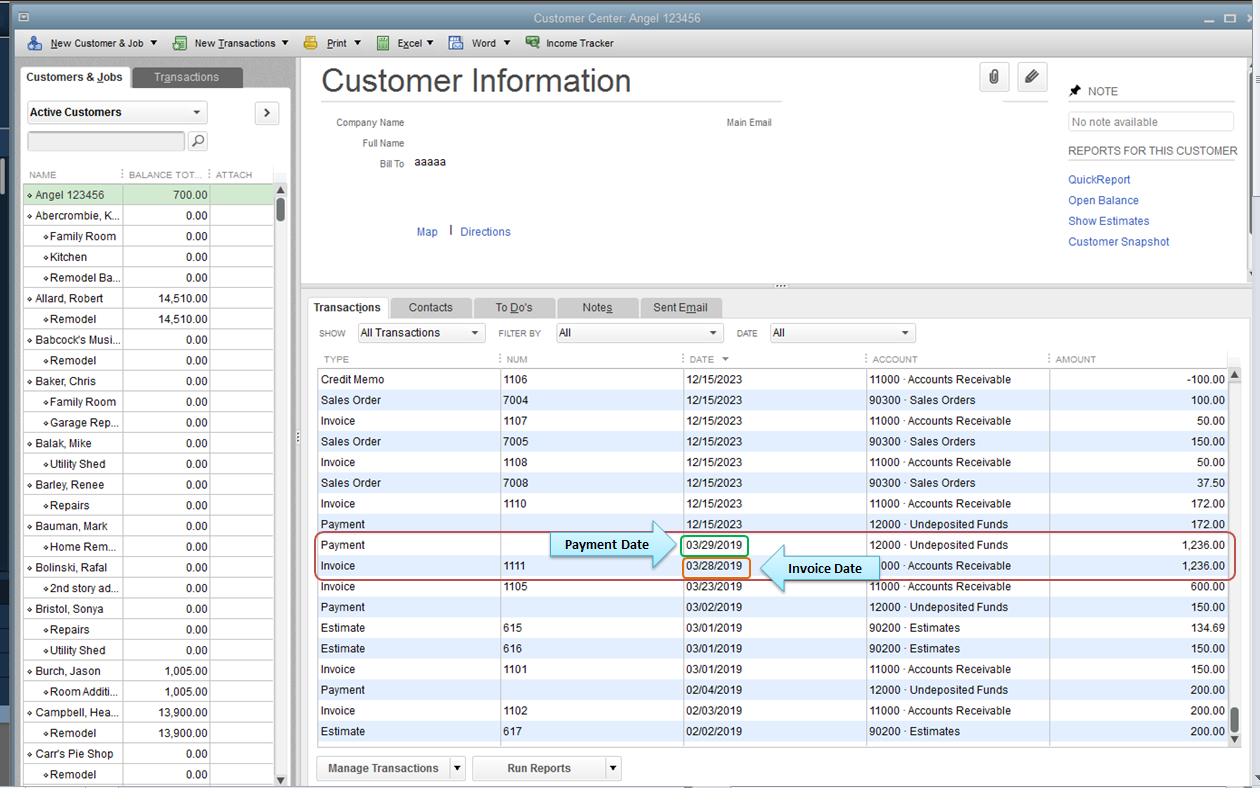Collapse the customer list panel arrow
Image resolution: width=1260 pixels, height=788 pixels.
pos(266,113)
